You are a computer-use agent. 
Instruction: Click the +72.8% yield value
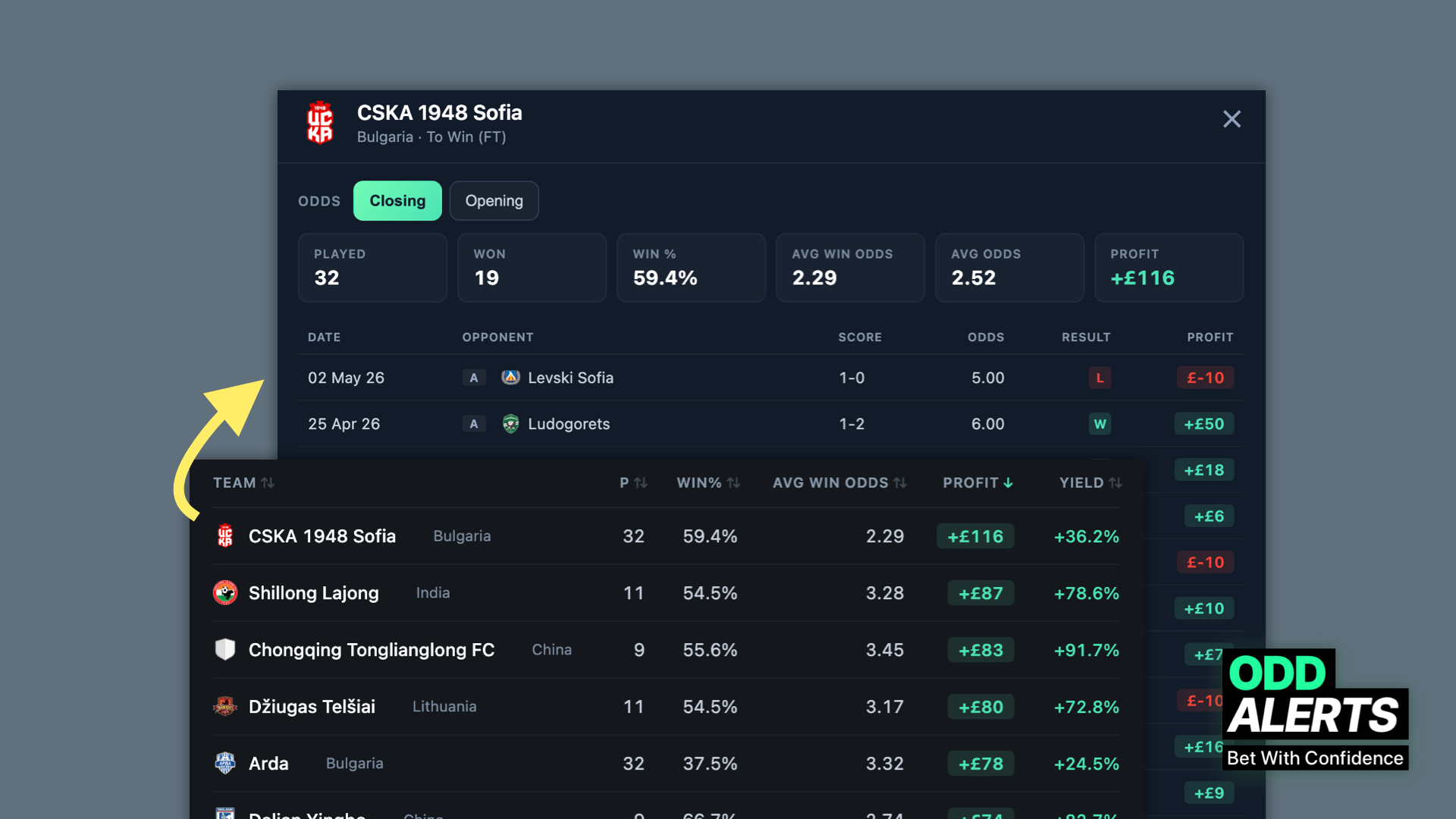point(1086,707)
